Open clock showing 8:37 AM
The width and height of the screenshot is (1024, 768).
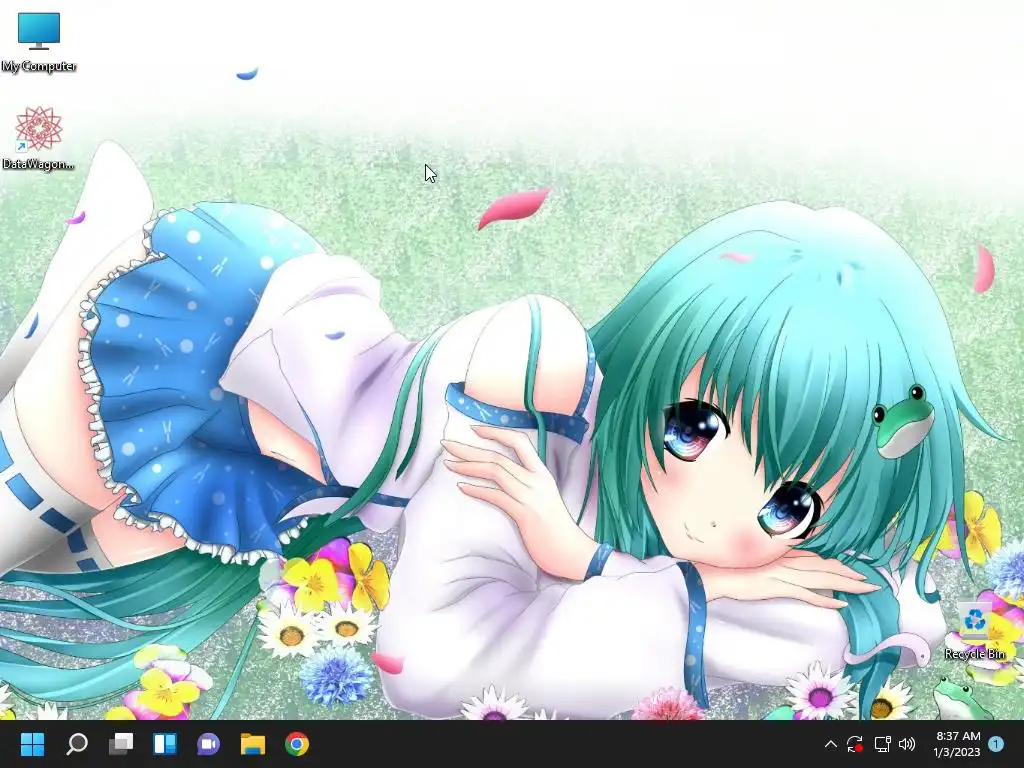point(957,744)
